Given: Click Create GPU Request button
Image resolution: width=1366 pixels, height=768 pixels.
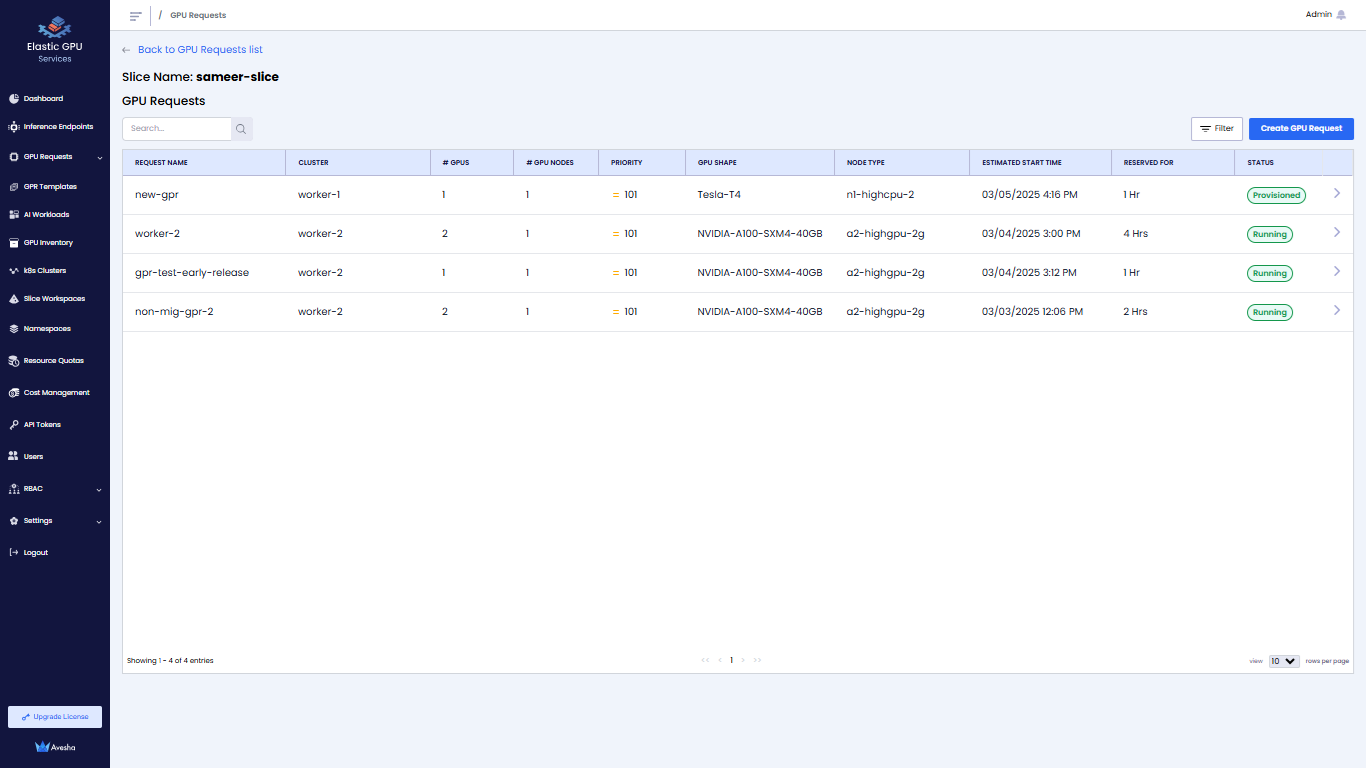Looking at the screenshot, I should pos(1301,129).
